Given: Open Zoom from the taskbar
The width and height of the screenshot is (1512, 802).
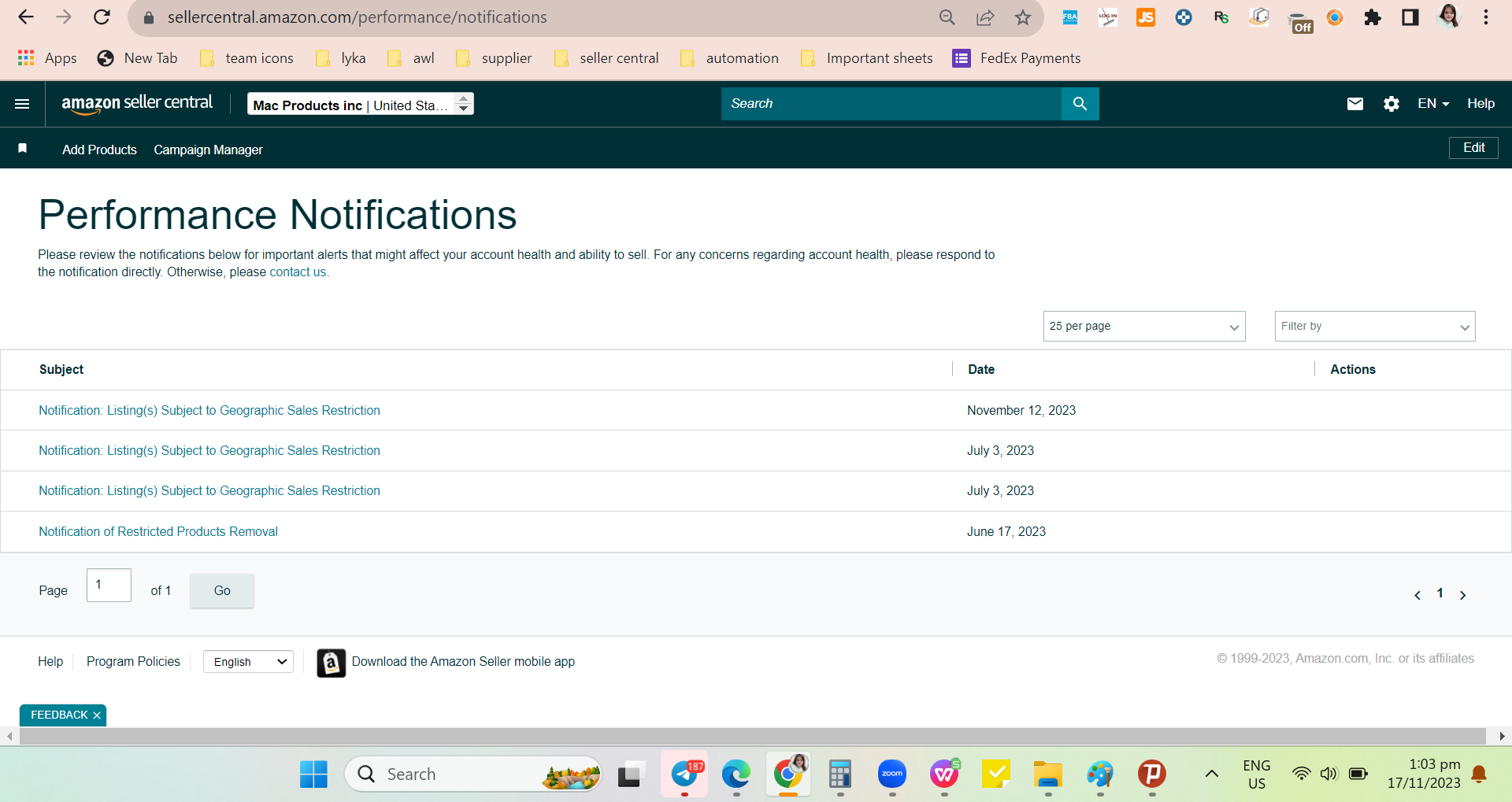Looking at the screenshot, I should (892, 774).
